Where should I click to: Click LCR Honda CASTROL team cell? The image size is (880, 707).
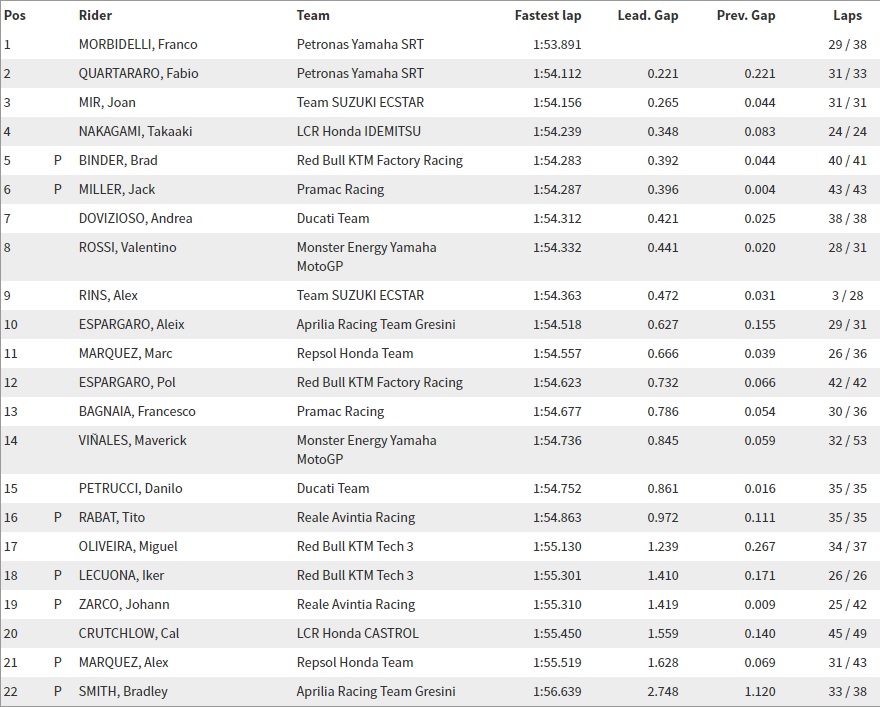(357, 633)
